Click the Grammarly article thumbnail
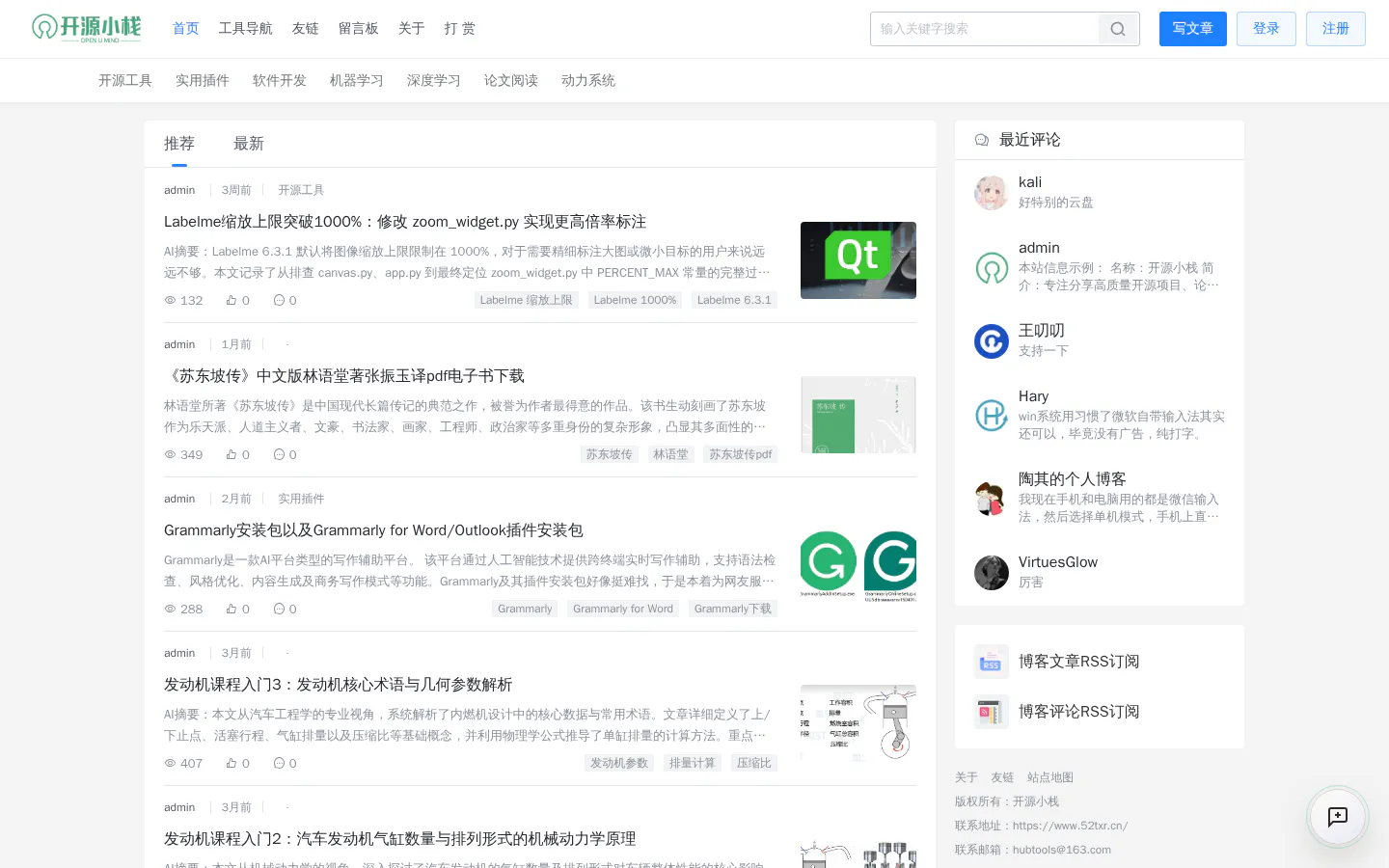The height and width of the screenshot is (868, 1389). point(858,567)
